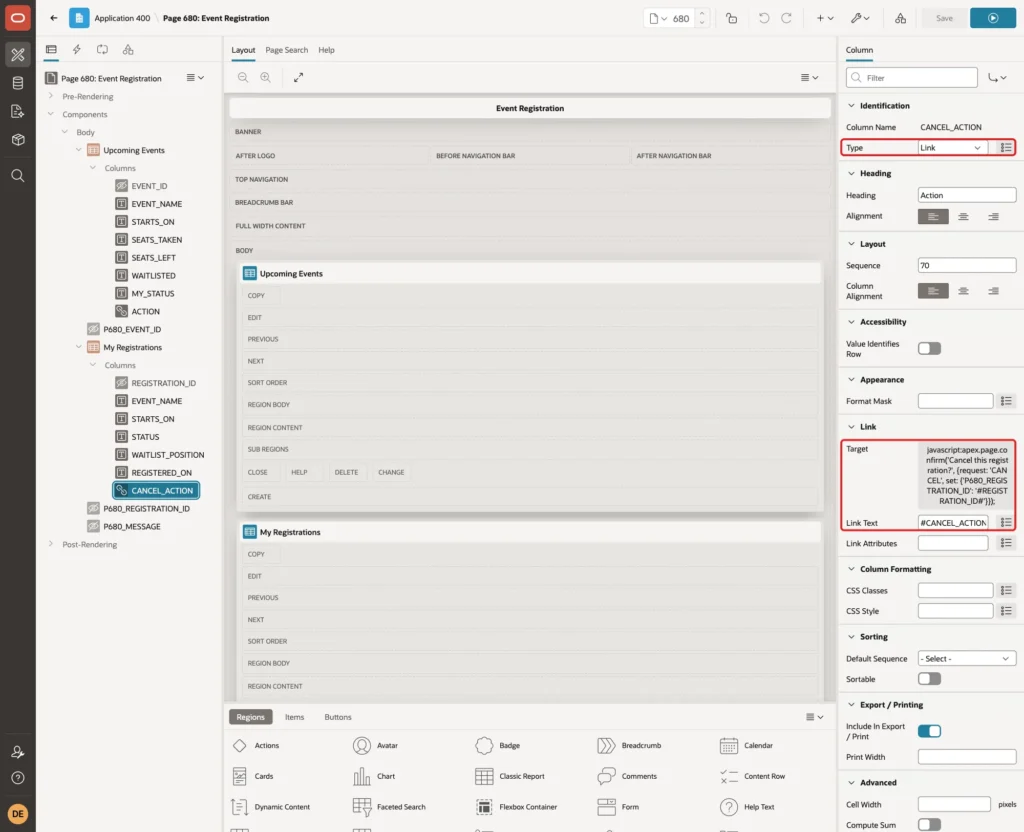
Task: Open the help question mark icon
Action: click(18, 778)
